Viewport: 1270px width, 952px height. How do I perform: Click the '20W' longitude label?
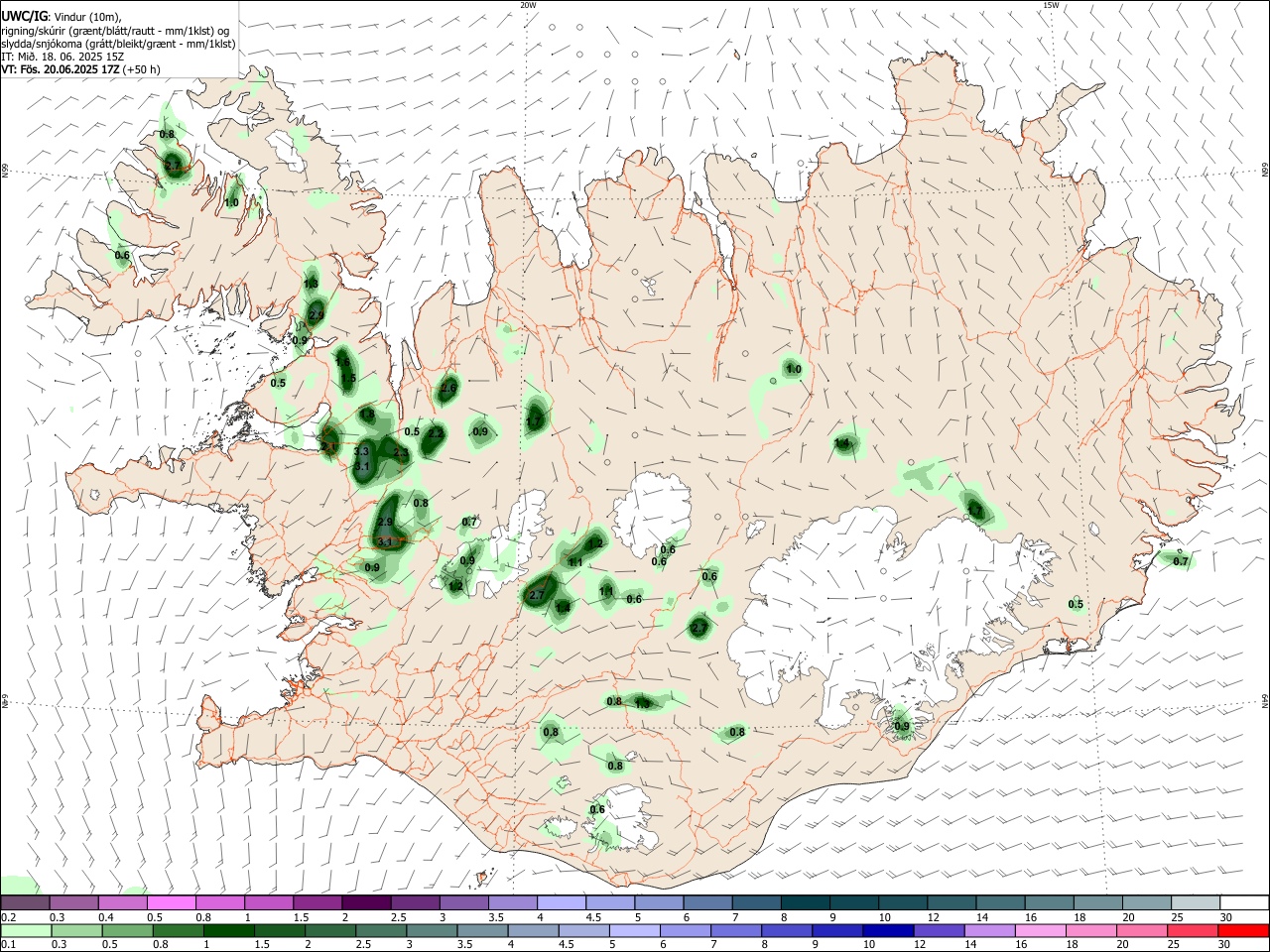pyautogui.click(x=528, y=5)
